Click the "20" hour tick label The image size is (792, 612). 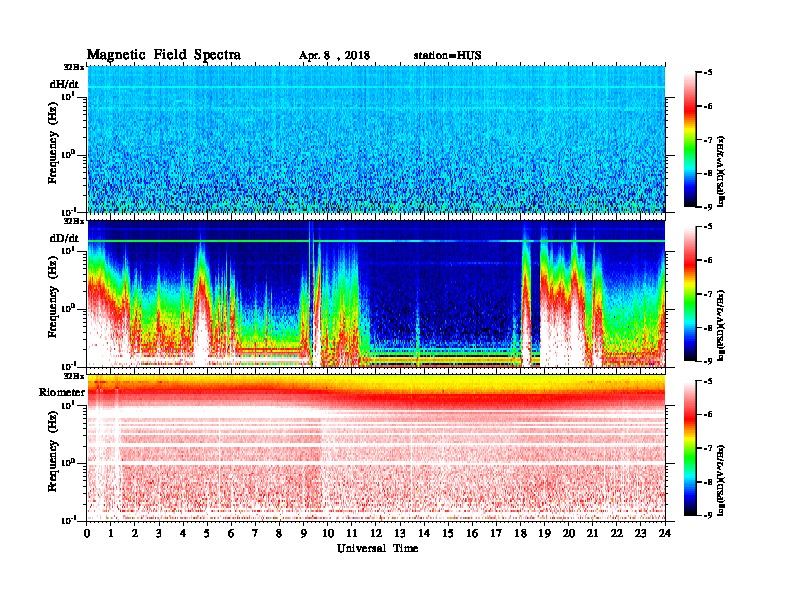pos(569,533)
